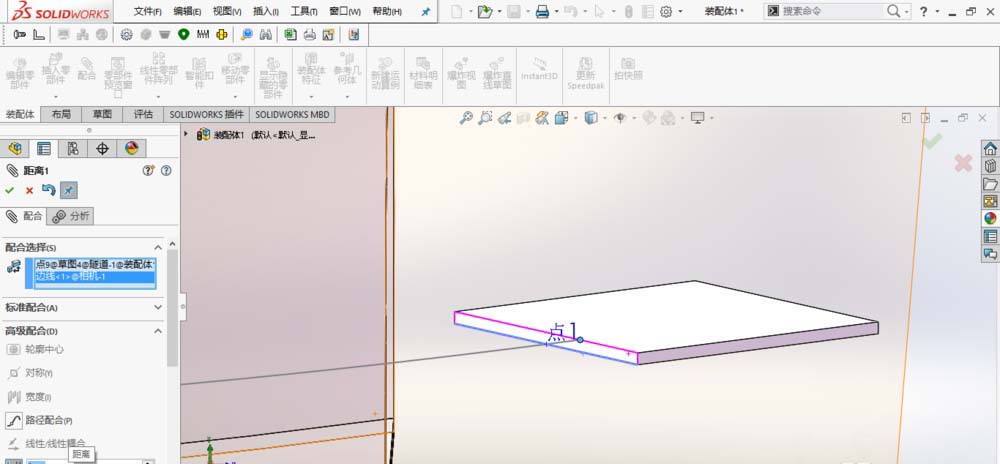Open the 帮助 menu
Screen dimensions: 1000x464
(386, 11)
